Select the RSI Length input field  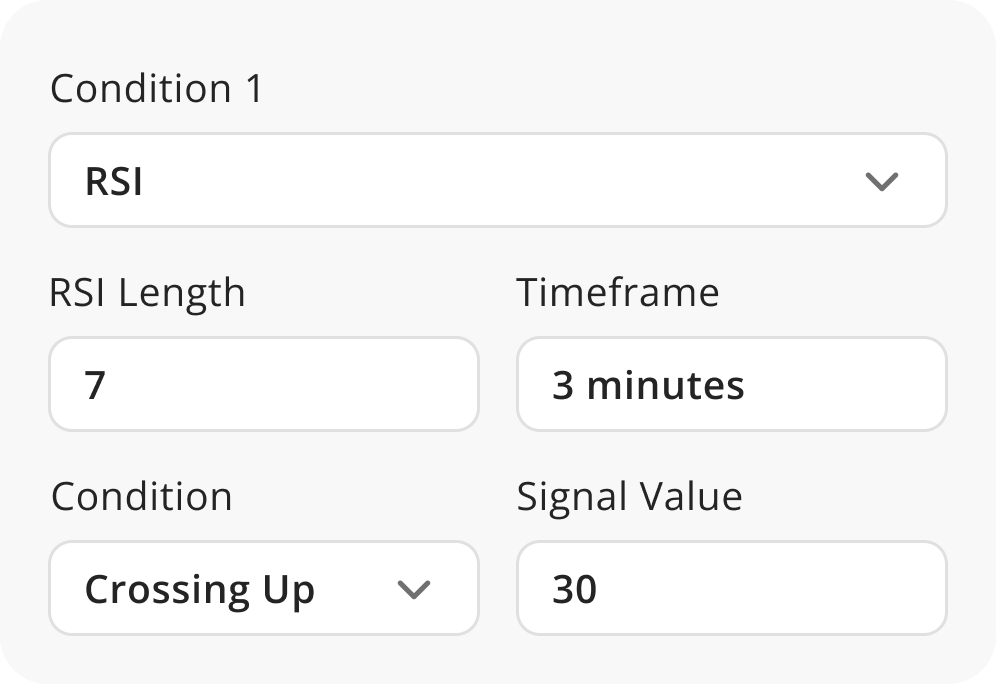(x=263, y=384)
